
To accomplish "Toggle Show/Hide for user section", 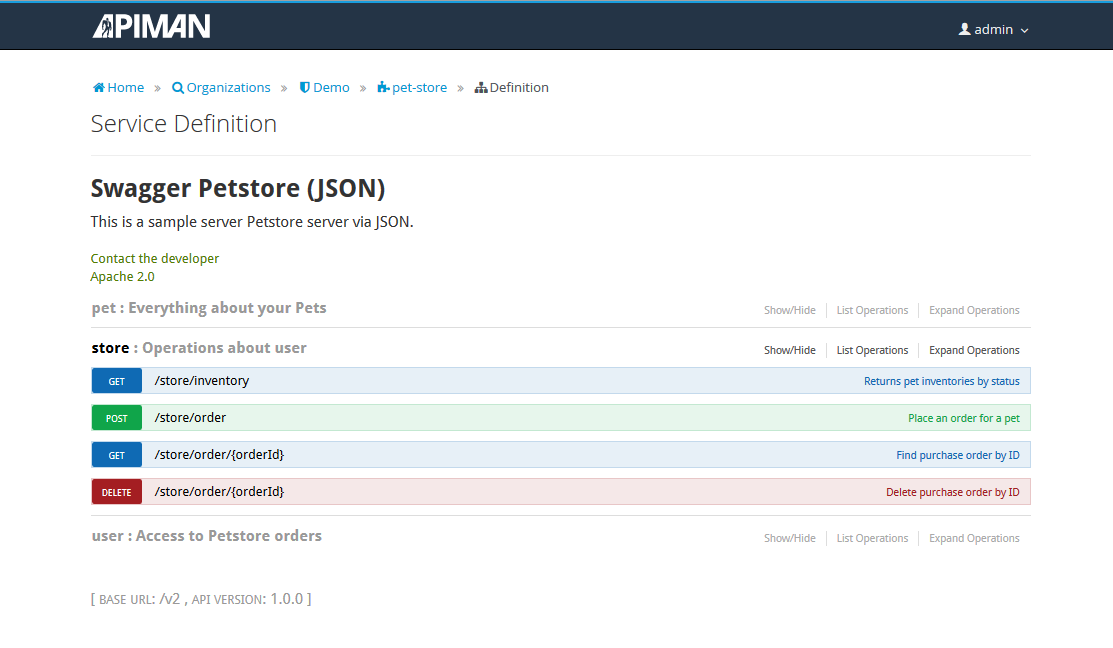I will pos(789,538).
